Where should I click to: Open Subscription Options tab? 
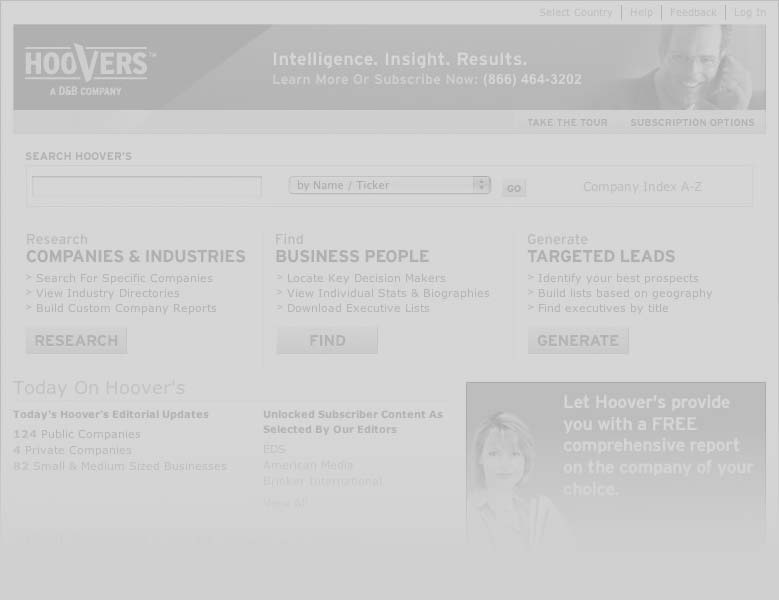click(692, 123)
